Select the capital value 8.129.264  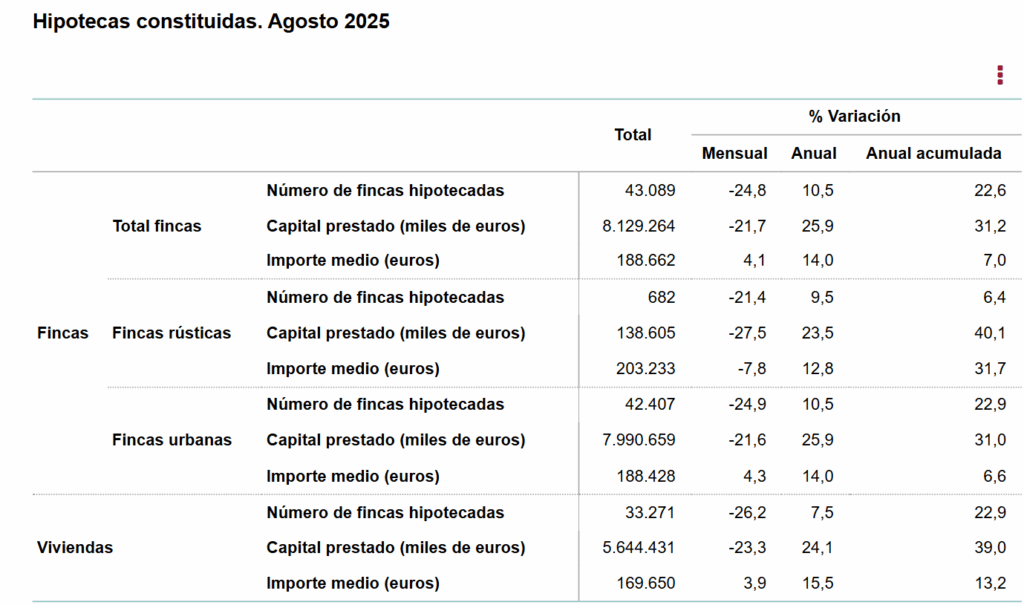(638, 226)
